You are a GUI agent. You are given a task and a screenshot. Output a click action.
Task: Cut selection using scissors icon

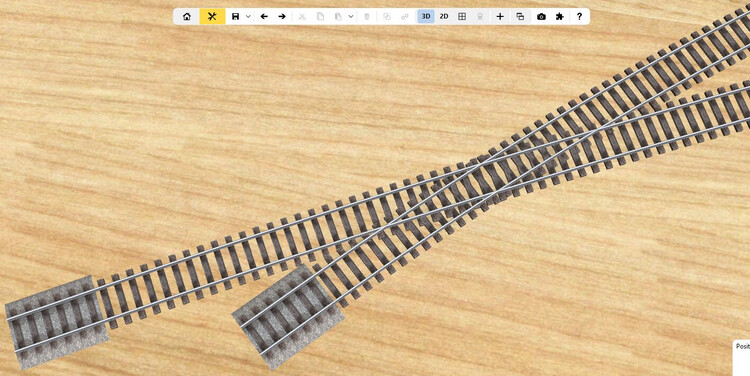[302, 16]
